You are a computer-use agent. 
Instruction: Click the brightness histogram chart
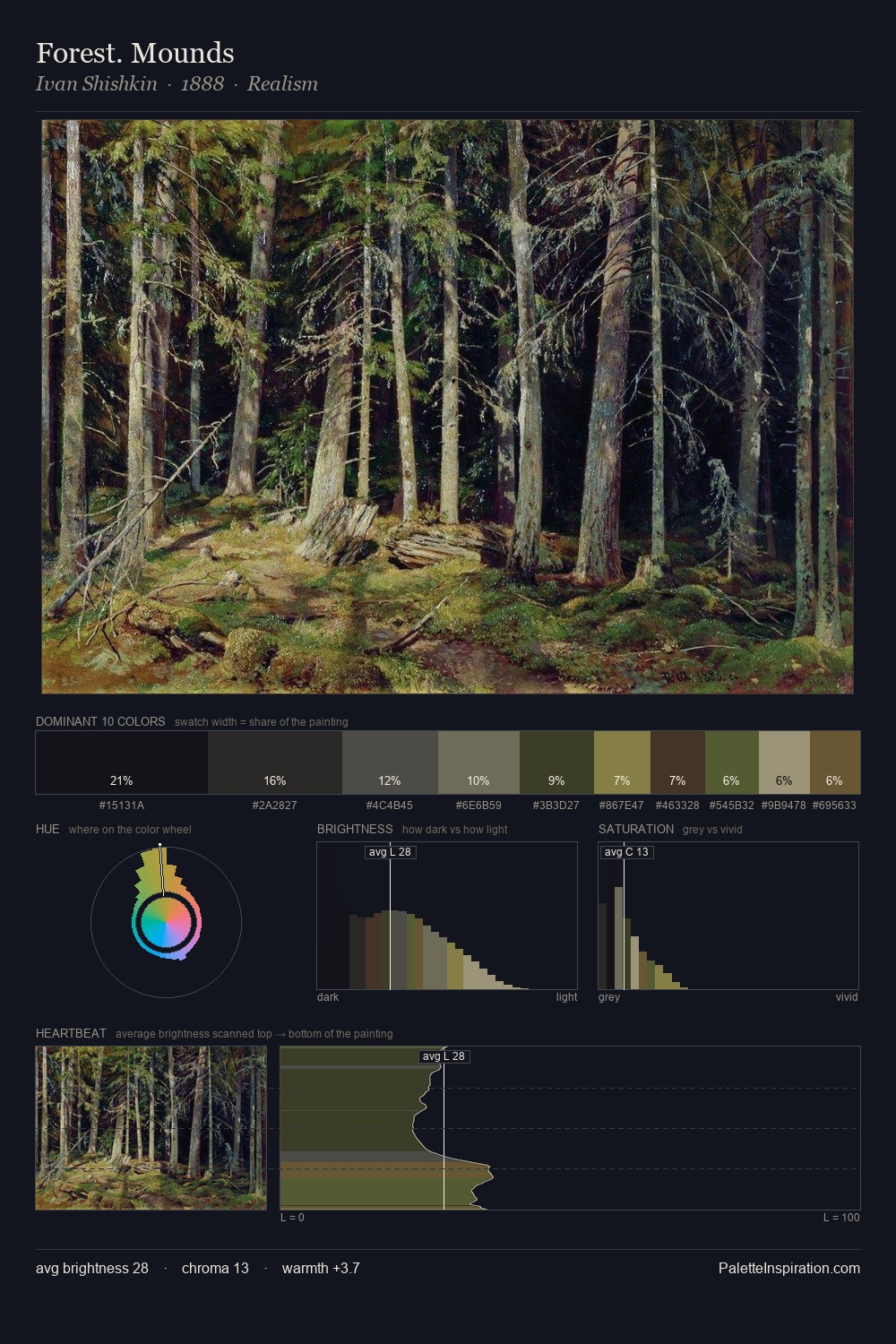(x=447, y=916)
